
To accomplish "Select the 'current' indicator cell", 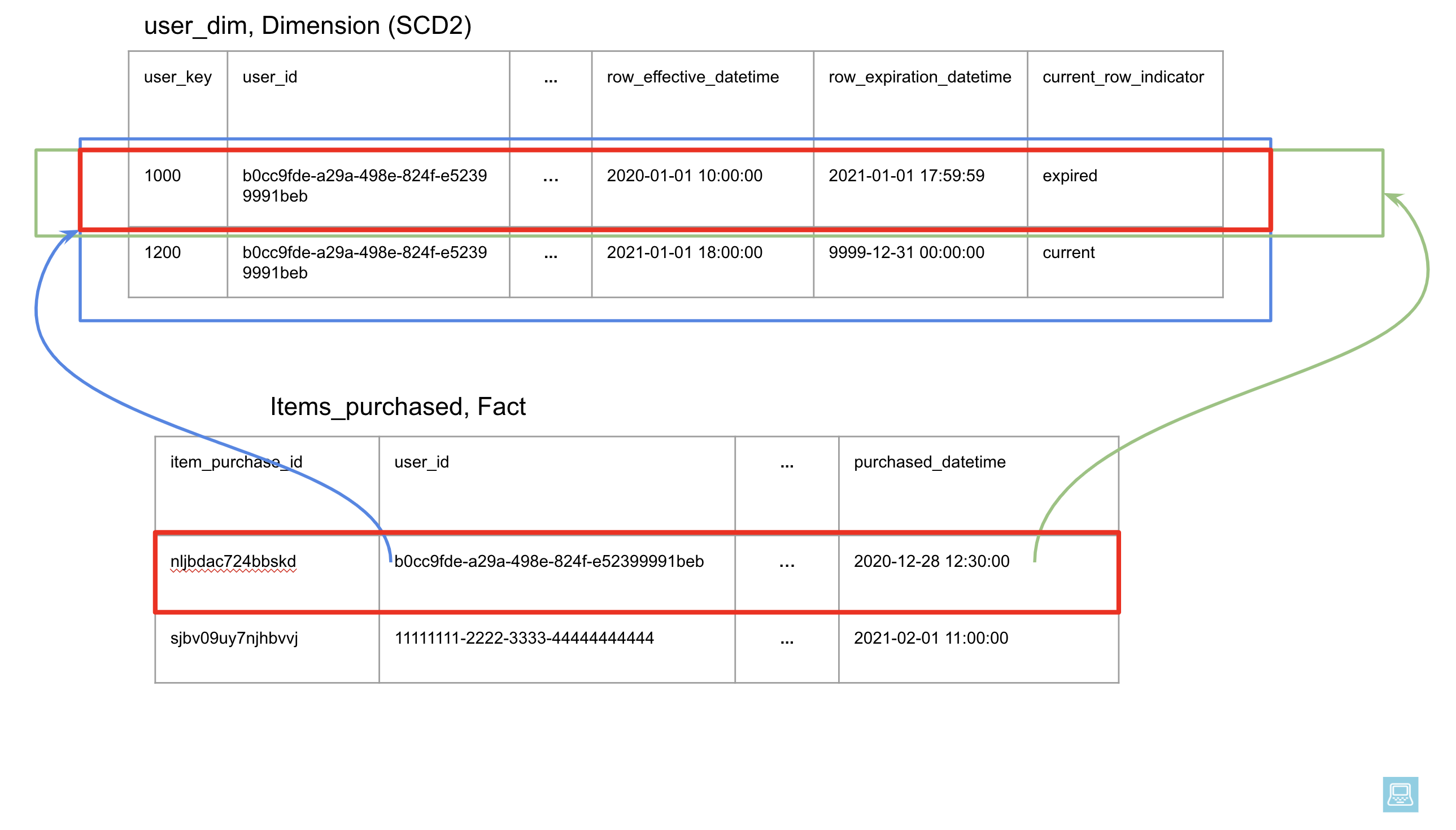I will pyautogui.click(x=1069, y=252).
